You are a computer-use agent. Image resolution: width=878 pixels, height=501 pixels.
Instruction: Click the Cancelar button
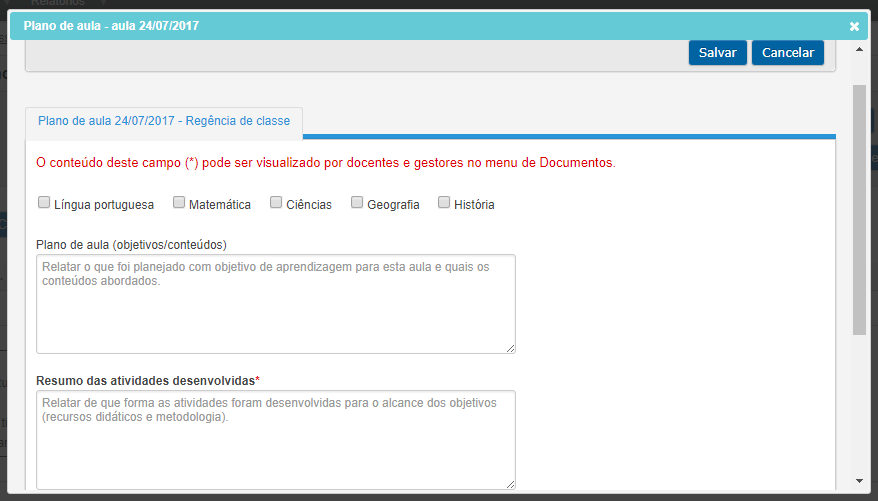(787, 53)
